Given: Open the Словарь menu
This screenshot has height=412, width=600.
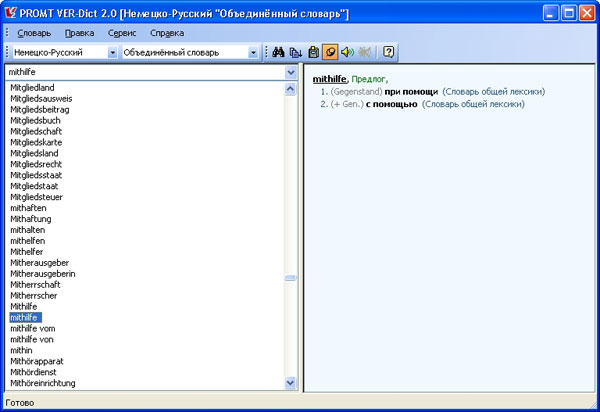Looking at the screenshot, I should 34,33.
